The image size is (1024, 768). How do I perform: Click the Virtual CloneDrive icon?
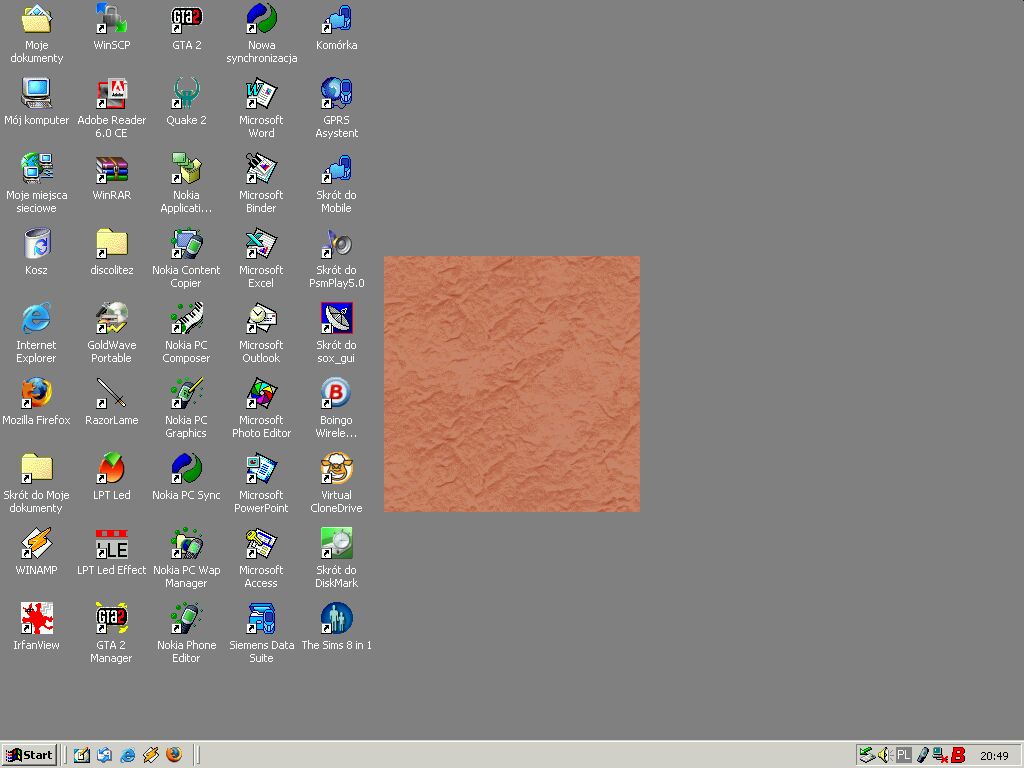336,468
